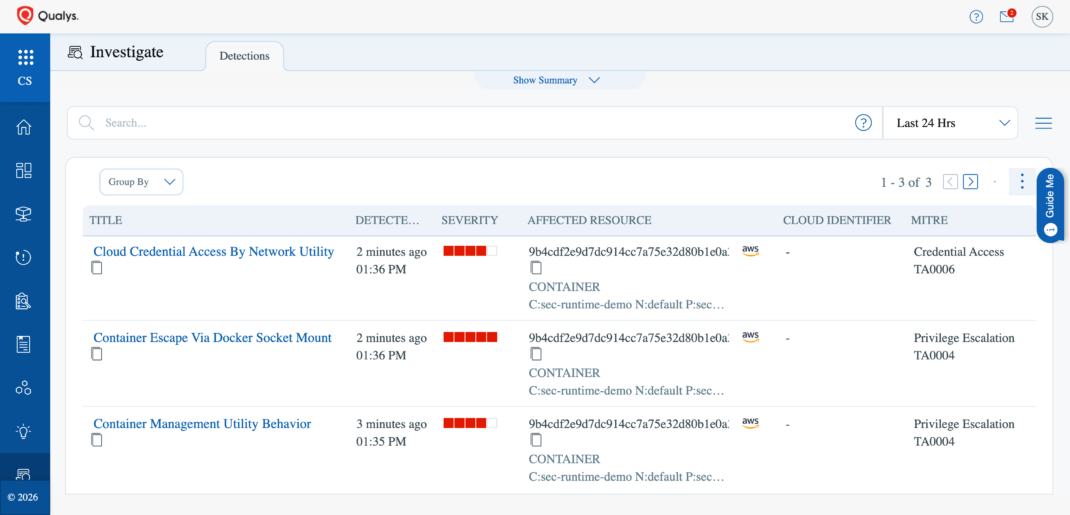
Task: Click the DETECTED column header
Action: coord(388,220)
